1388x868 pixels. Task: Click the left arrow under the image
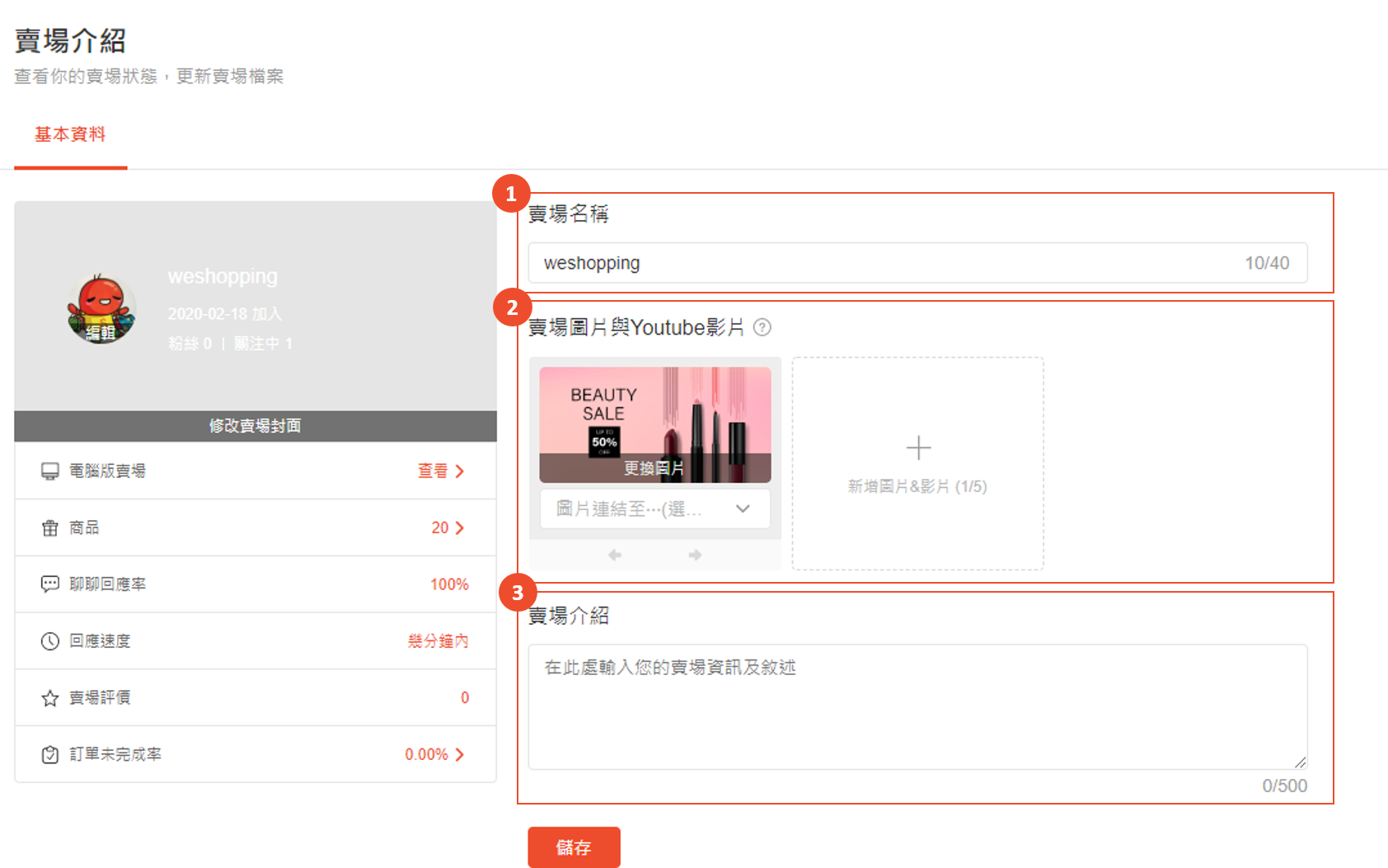tap(615, 555)
